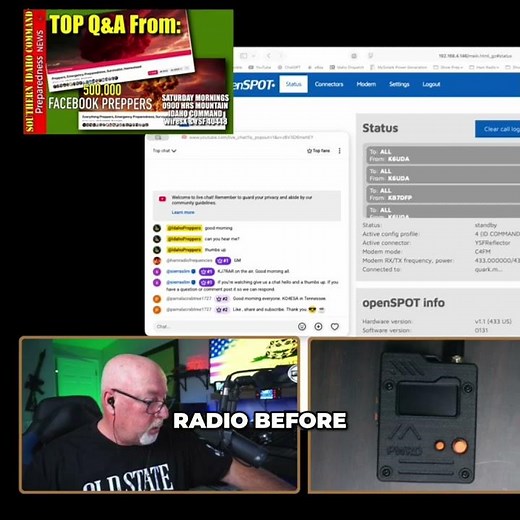Click the Clear call log button
520x520 pixels.
(x=498, y=129)
